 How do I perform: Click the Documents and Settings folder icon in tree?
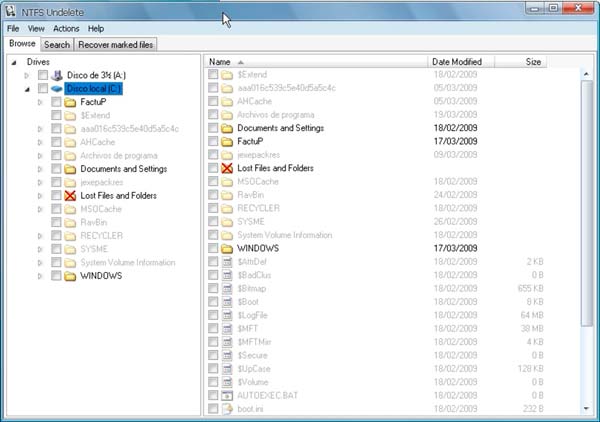point(70,169)
